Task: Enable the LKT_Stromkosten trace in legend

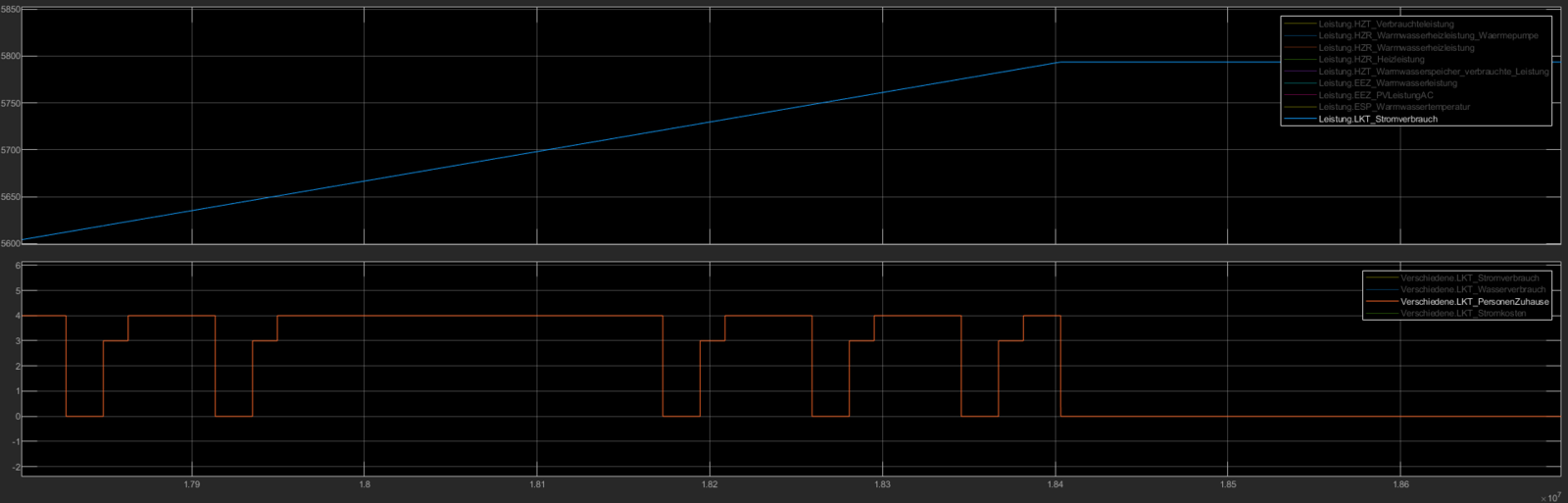Action: pos(1462,314)
